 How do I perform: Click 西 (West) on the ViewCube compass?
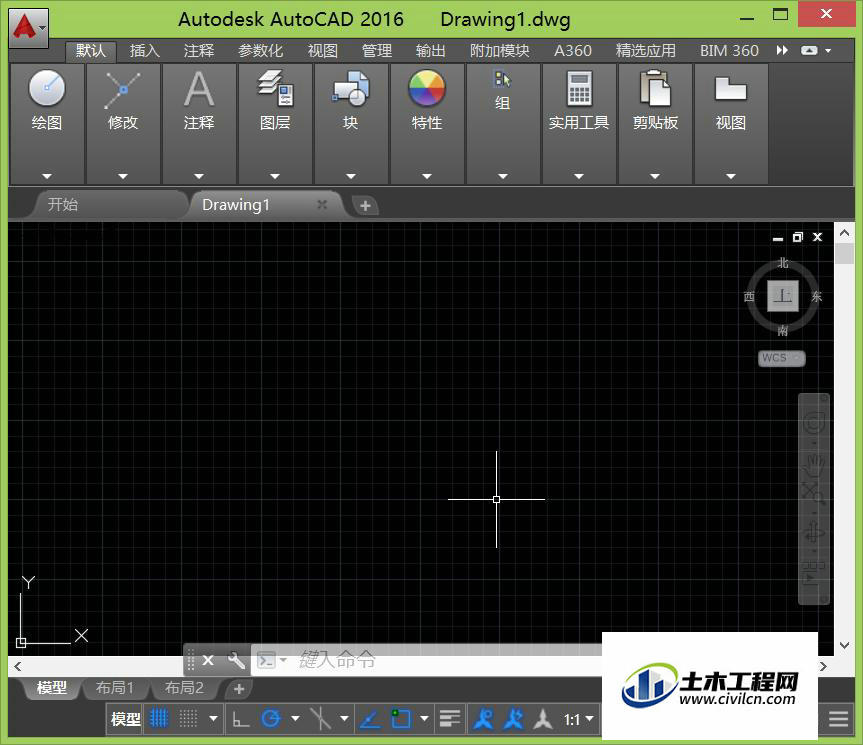click(749, 297)
